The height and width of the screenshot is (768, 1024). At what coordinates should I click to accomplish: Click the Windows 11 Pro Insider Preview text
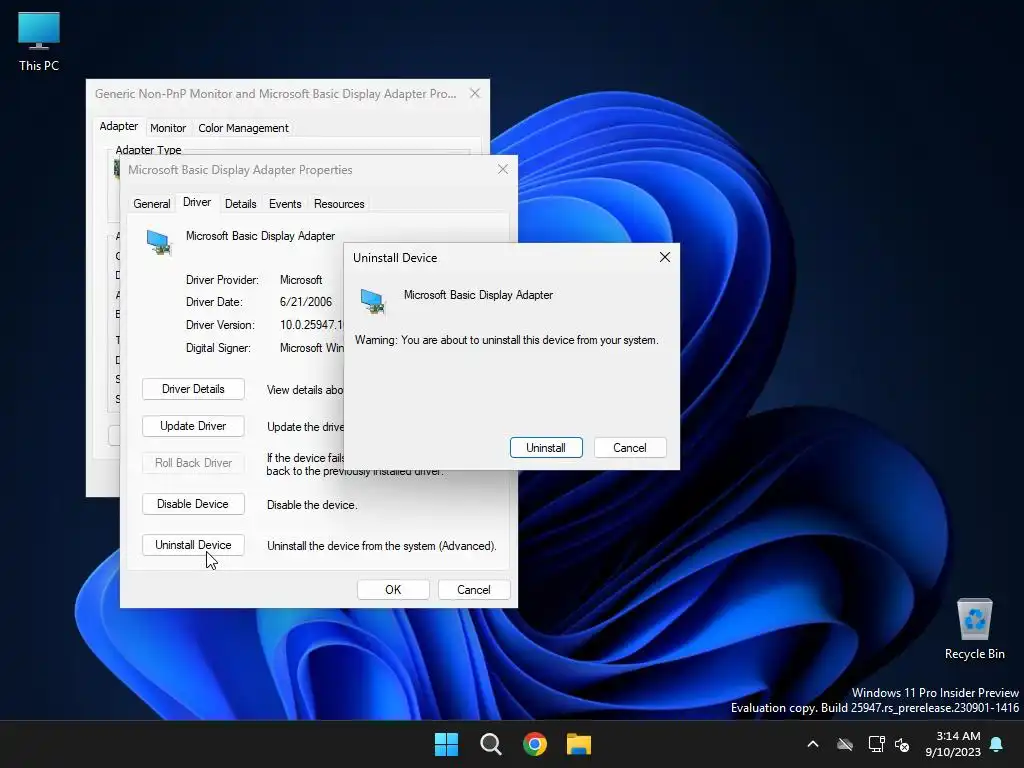click(935, 693)
